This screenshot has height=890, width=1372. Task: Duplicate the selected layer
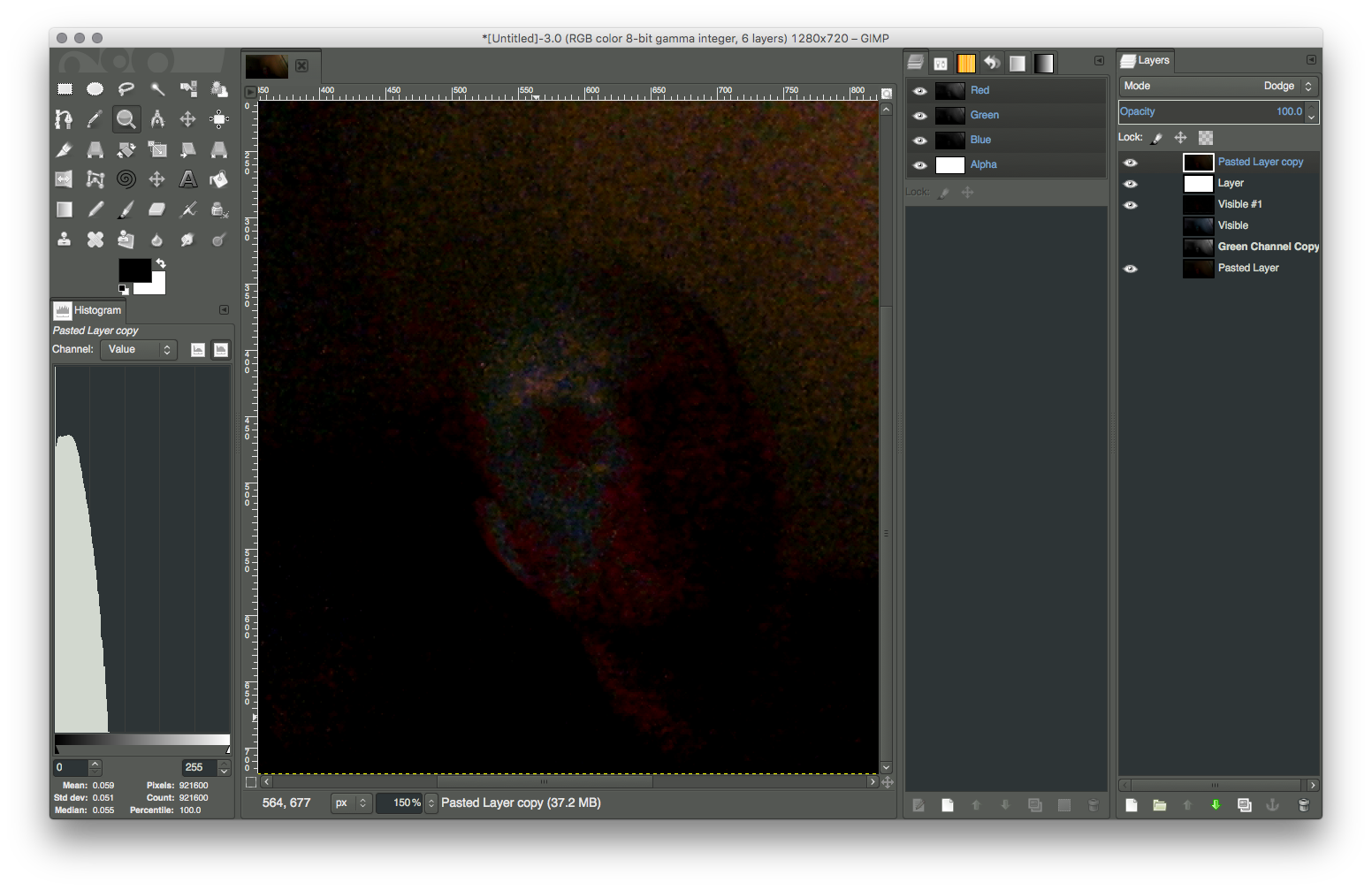point(1245,805)
